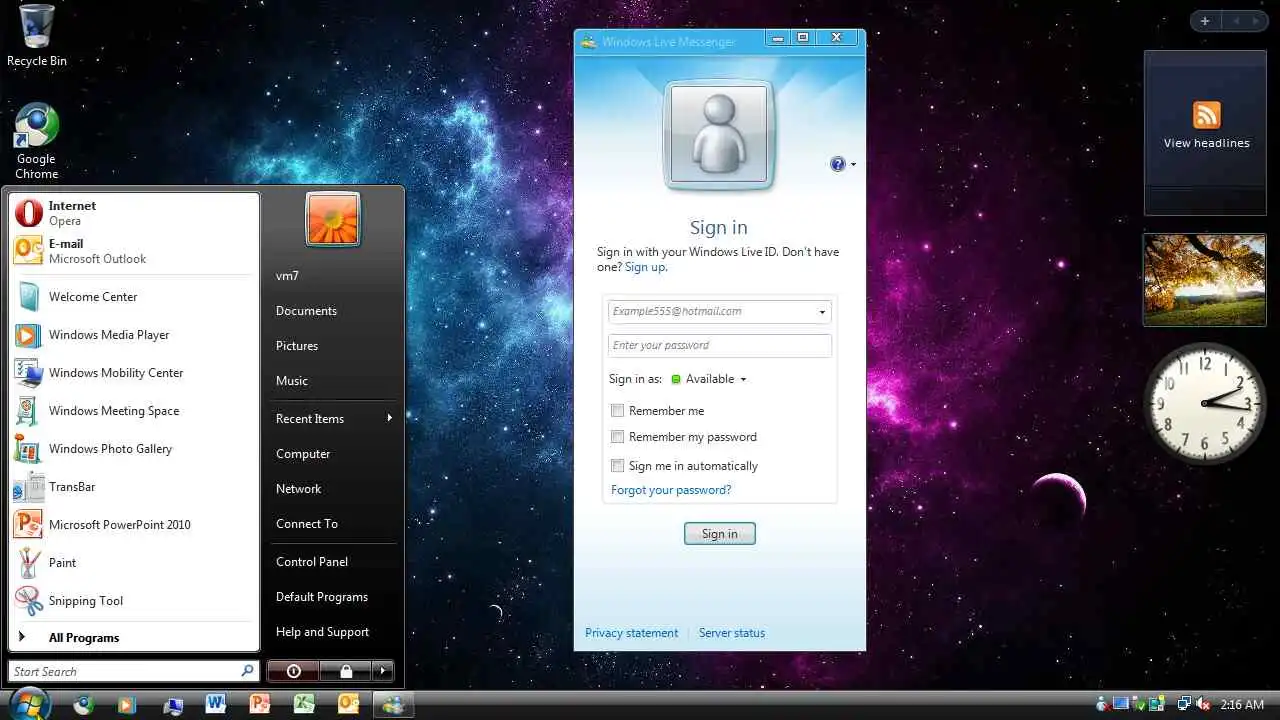Open Microsoft Outlook E-mail entry in Start menu
Image resolution: width=1280 pixels, height=720 pixels.
click(x=133, y=251)
